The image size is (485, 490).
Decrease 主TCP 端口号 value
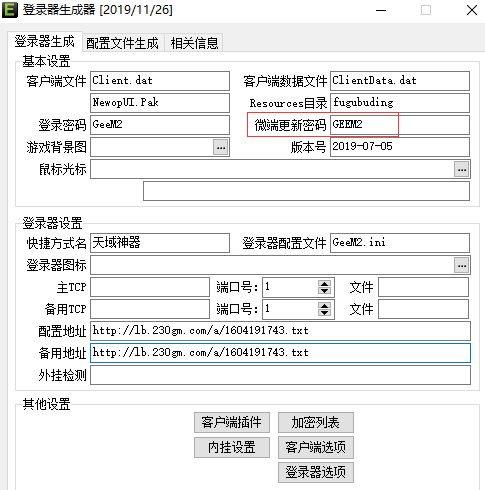click(324, 291)
